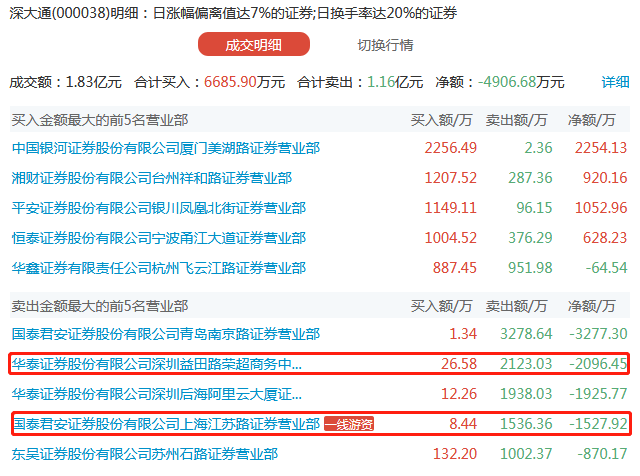
Task: Open 国泰君安证券上海江苏路证券营业部 link
Action: coord(167,424)
